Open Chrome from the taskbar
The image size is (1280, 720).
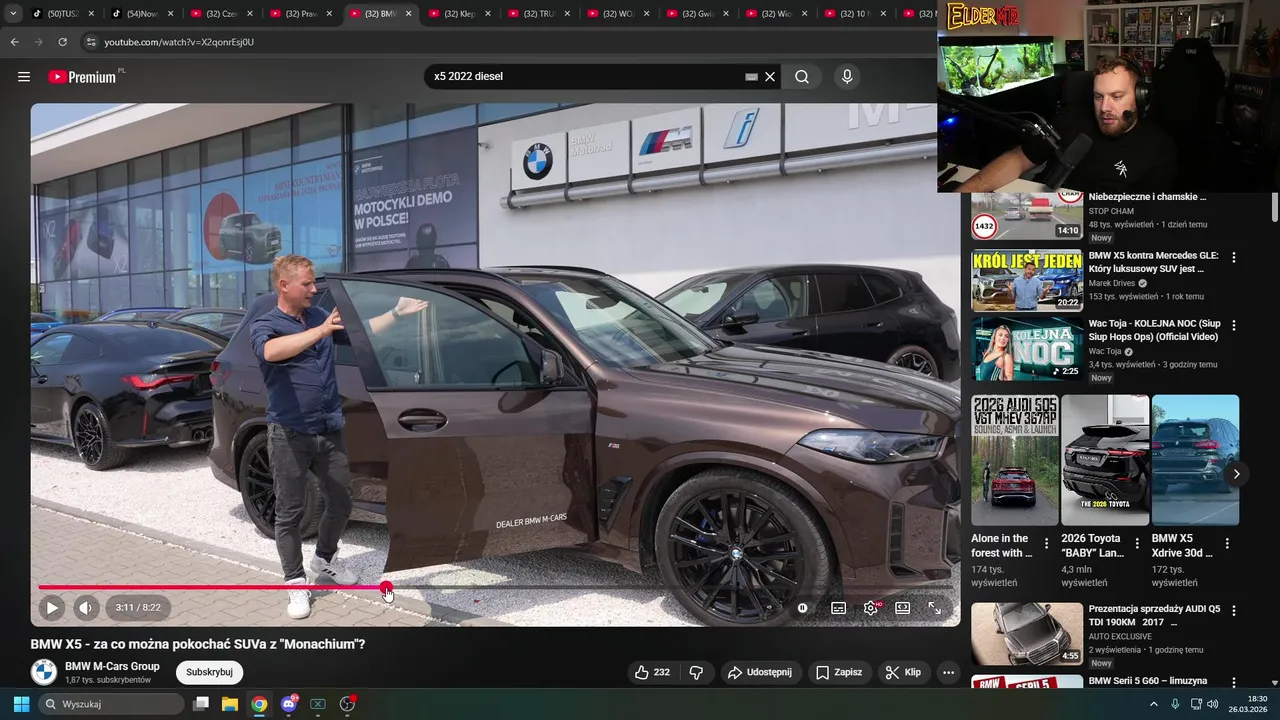pyautogui.click(x=259, y=704)
